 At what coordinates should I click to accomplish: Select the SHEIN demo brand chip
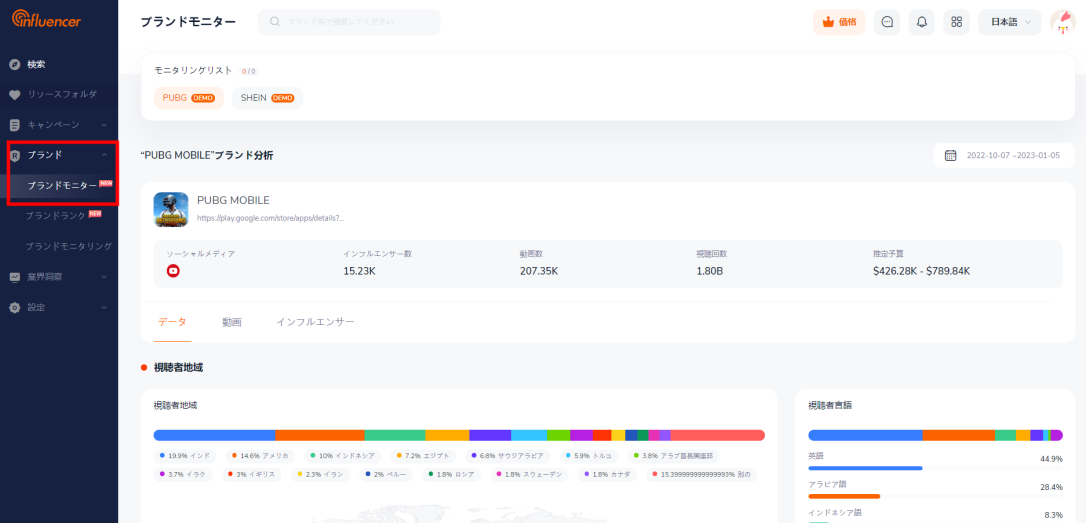click(x=267, y=98)
